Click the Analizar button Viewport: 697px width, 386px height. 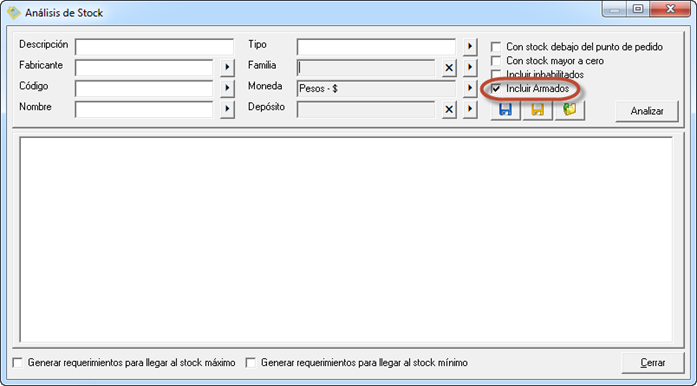pyautogui.click(x=647, y=111)
